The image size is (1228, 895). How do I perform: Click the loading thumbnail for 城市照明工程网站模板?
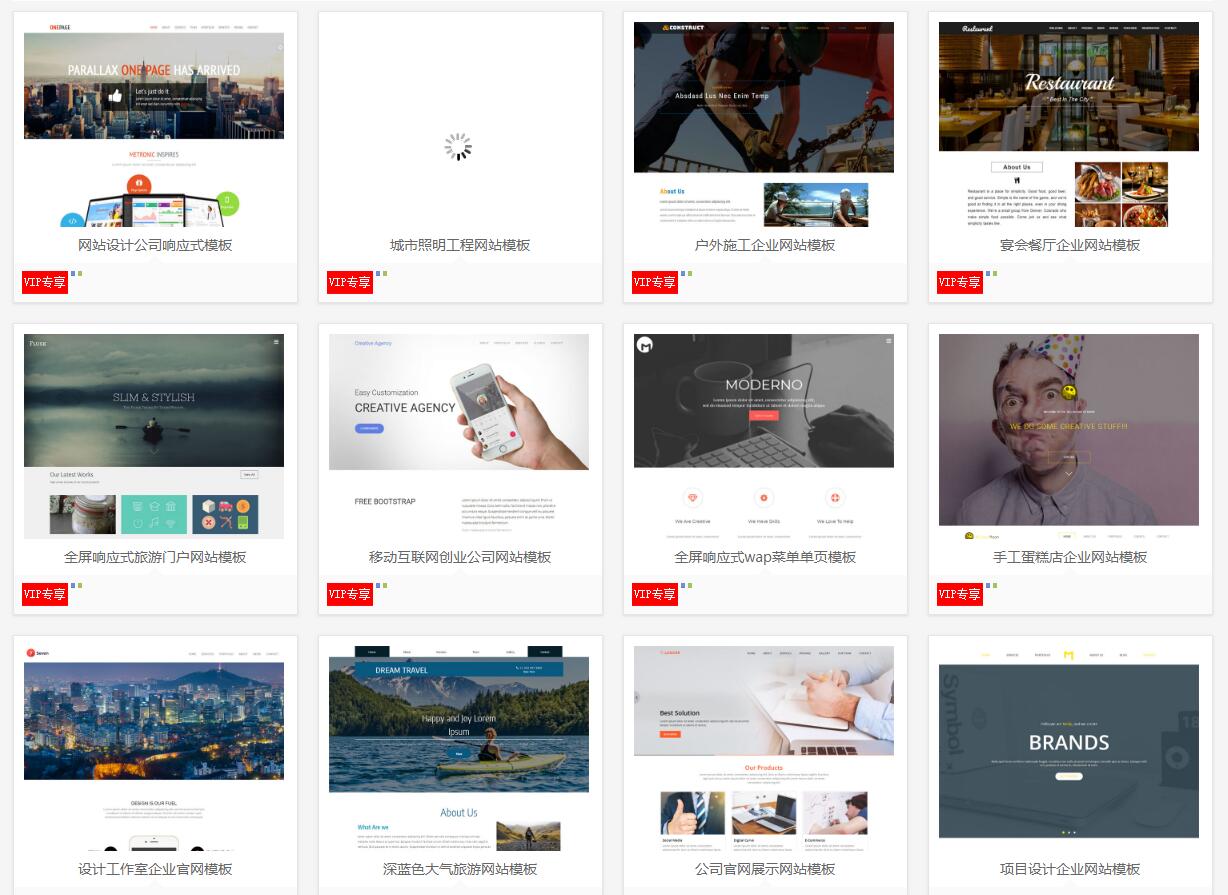tap(458, 147)
